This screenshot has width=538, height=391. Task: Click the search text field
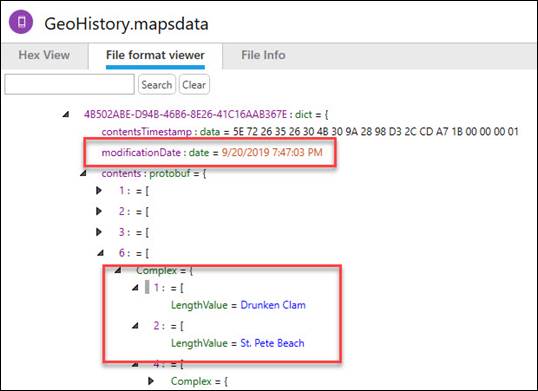pos(69,84)
